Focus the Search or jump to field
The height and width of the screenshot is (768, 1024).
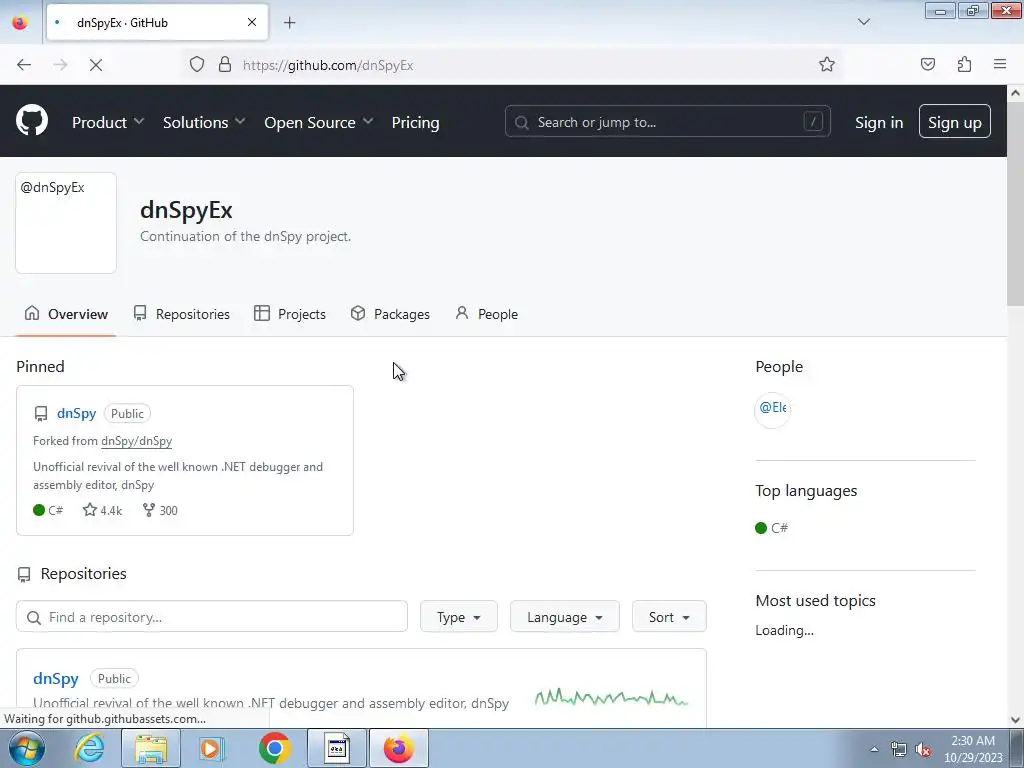(x=667, y=121)
